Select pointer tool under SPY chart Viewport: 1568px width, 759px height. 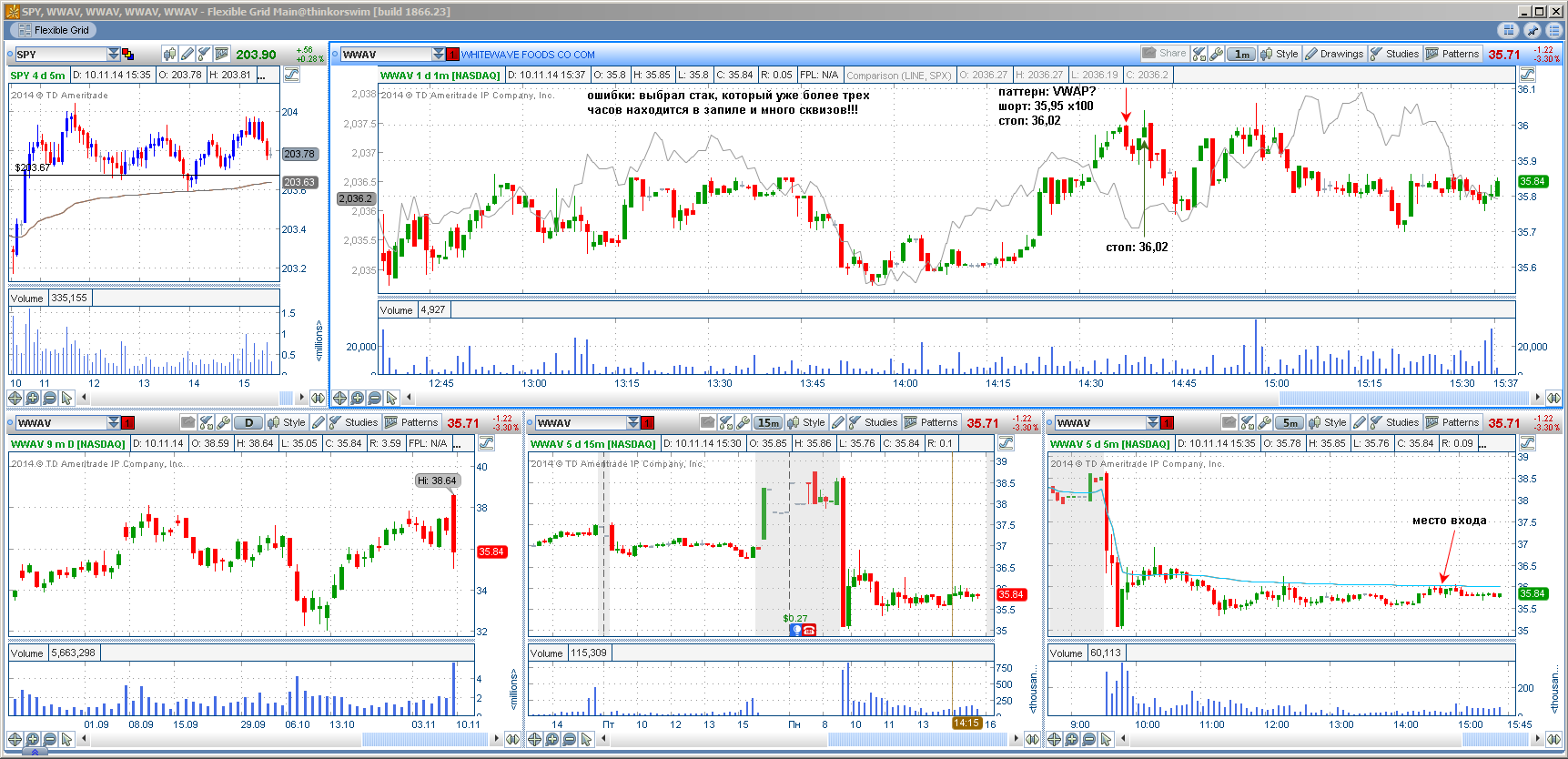[x=66, y=398]
